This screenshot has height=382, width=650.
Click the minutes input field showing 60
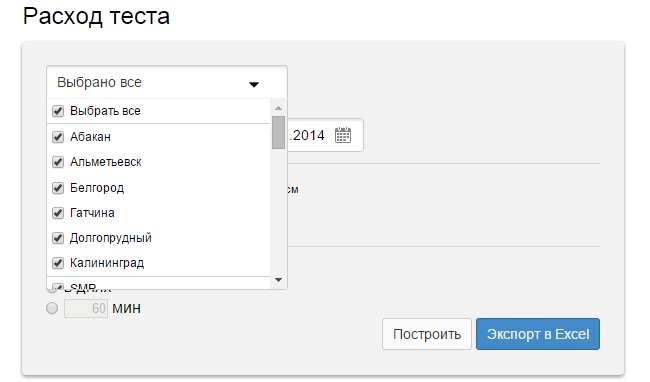pyautogui.click(x=86, y=308)
